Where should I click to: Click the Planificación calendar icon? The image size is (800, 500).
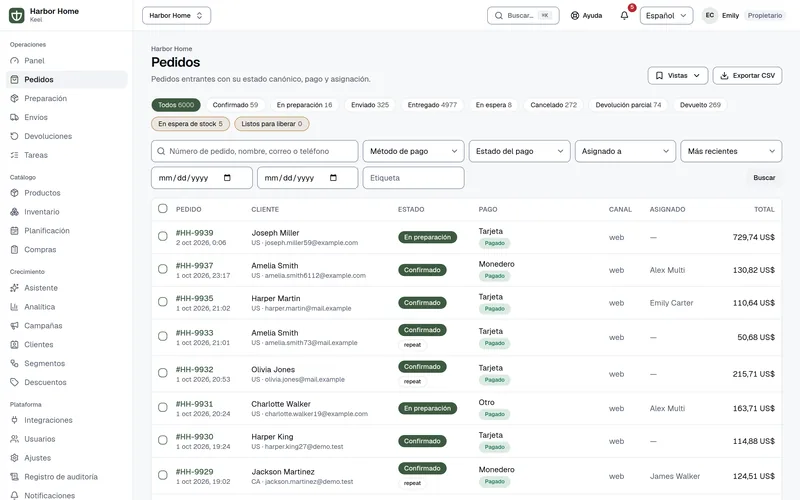[14, 231]
